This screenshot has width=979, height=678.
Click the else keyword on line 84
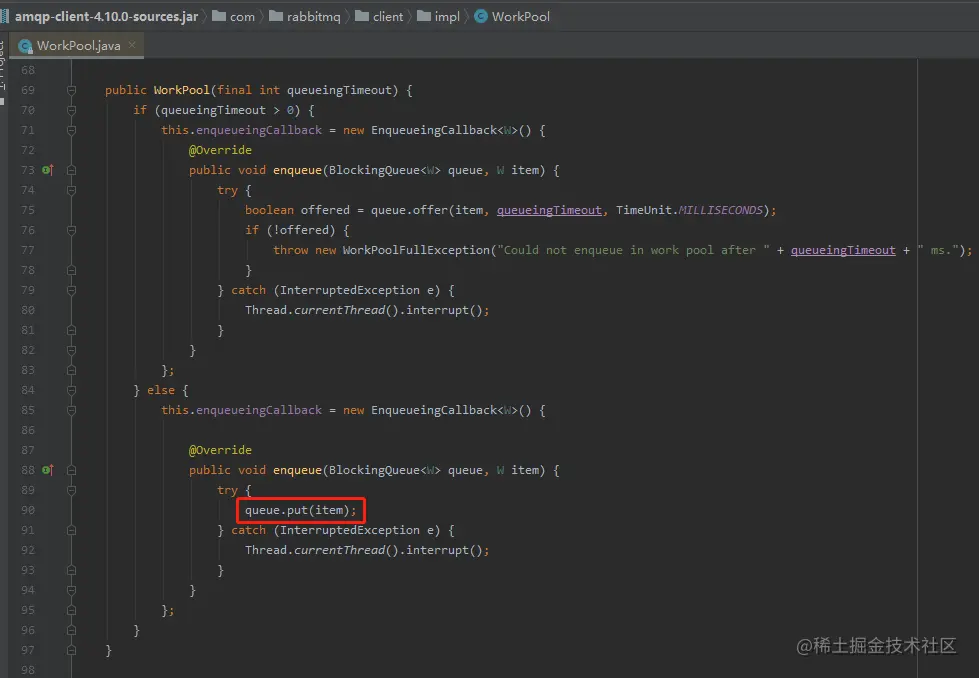point(161,390)
